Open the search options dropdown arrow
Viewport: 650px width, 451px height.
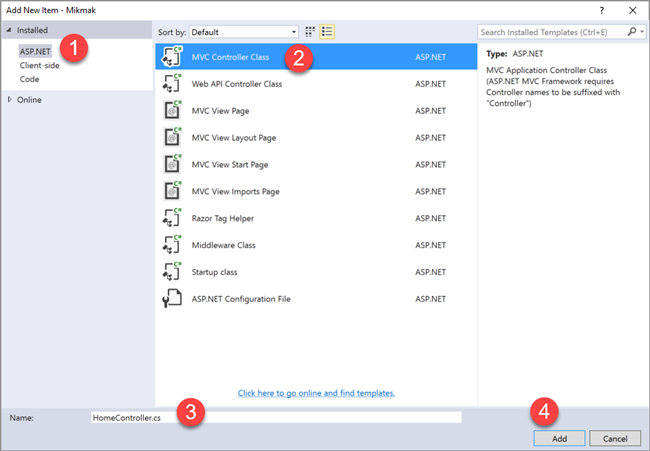642,32
